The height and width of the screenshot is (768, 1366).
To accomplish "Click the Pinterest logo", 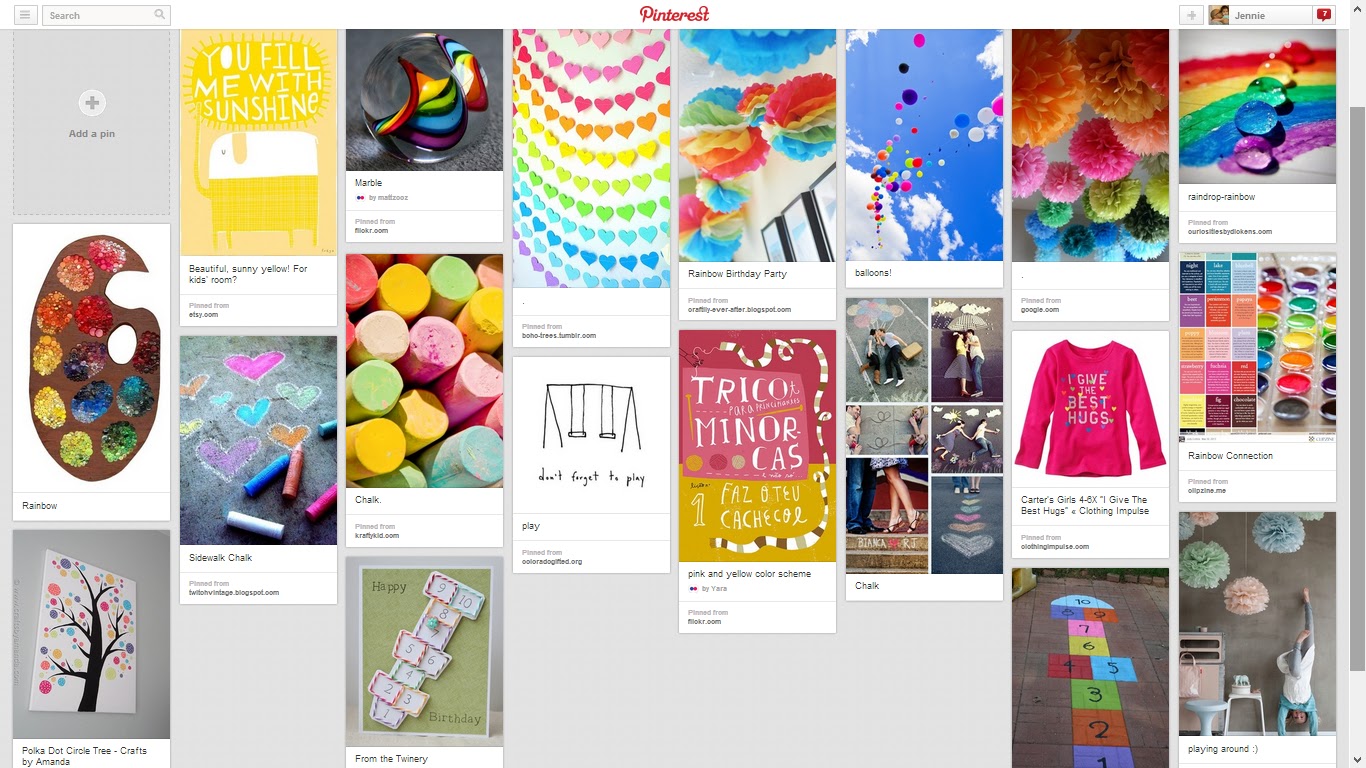I will (675, 14).
